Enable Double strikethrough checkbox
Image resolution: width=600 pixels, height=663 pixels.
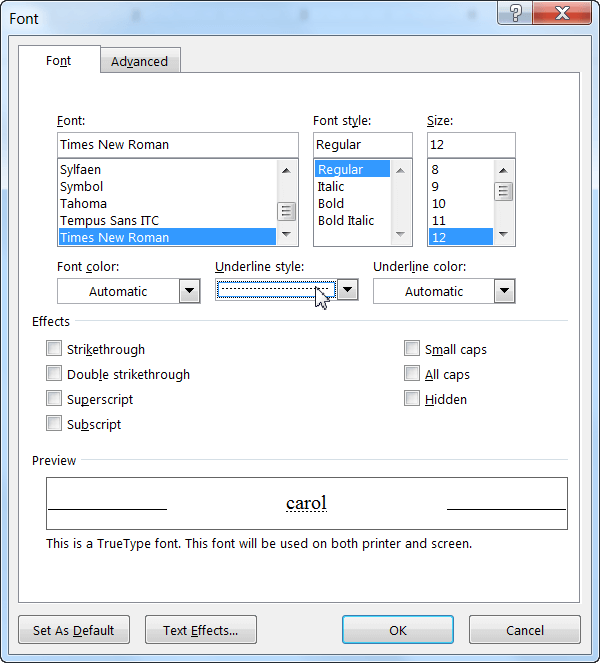pos(54,374)
